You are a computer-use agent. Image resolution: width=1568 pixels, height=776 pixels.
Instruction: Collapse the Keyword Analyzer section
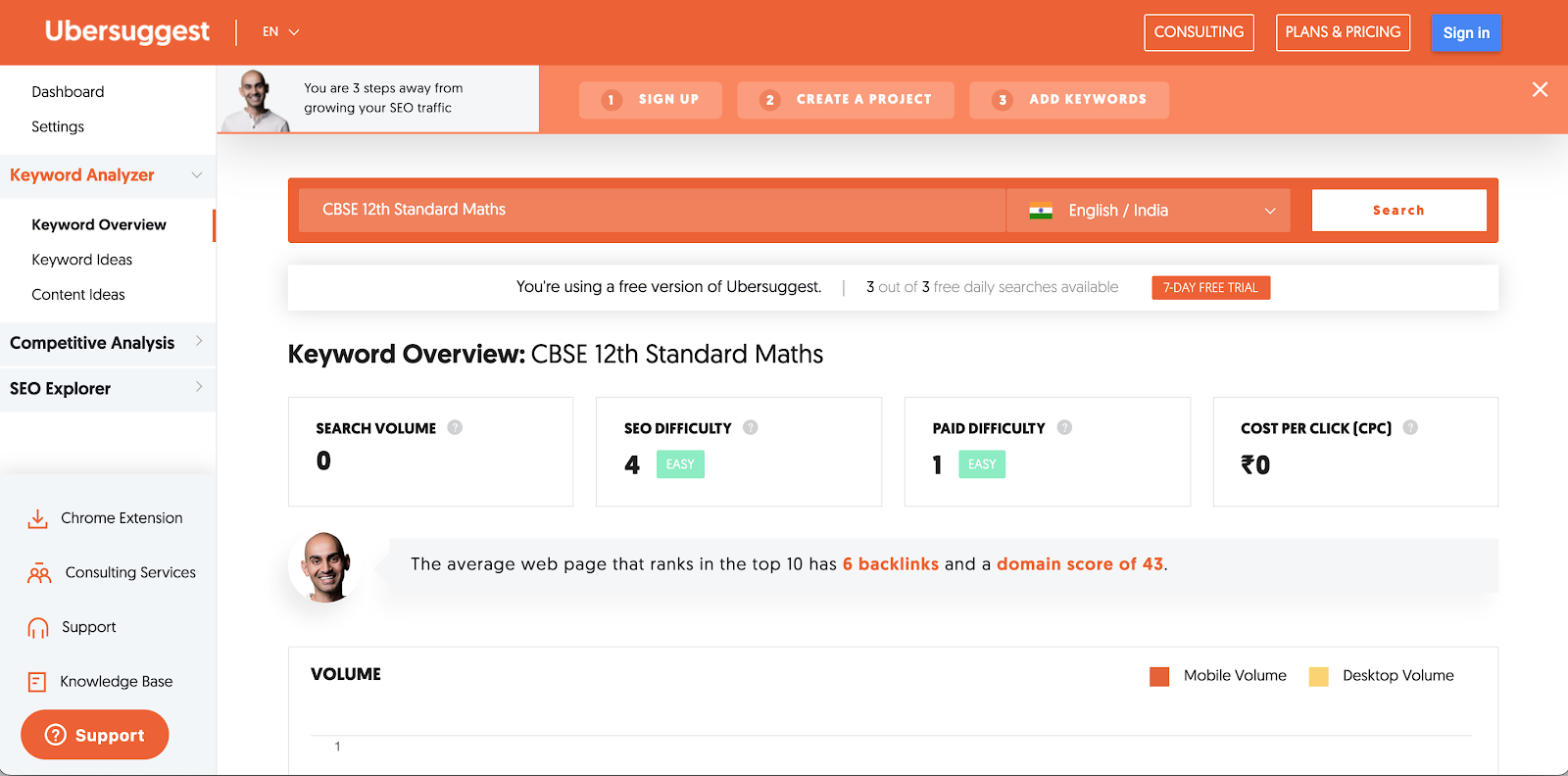click(108, 175)
